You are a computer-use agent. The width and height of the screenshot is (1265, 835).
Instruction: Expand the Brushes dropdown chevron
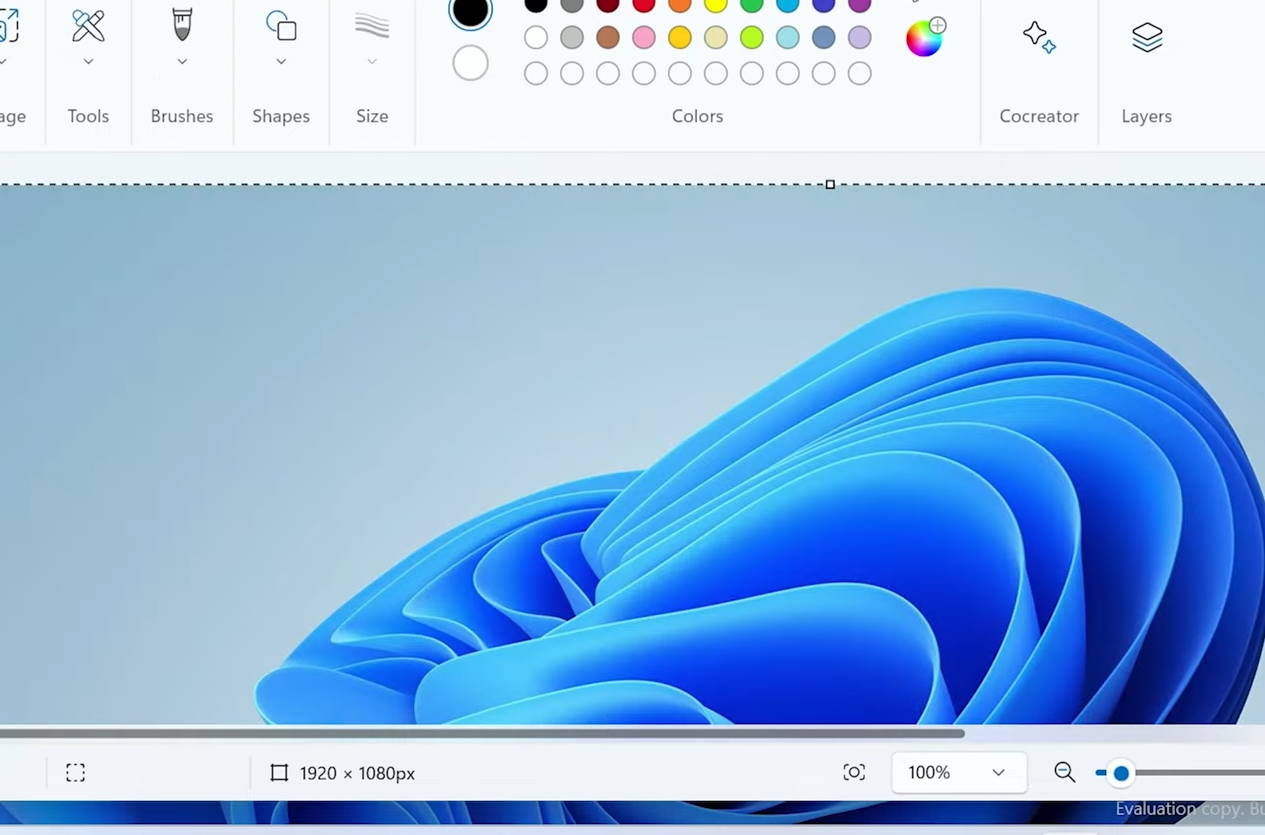(x=181, y=60)
